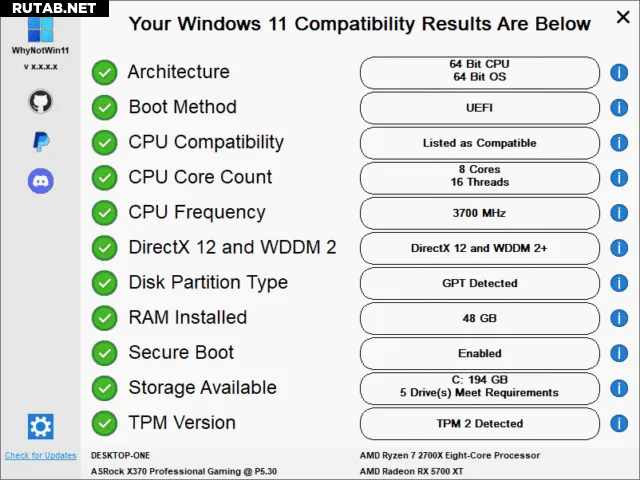
Task: Click the Check for Updates link
Action: [40, 456]
